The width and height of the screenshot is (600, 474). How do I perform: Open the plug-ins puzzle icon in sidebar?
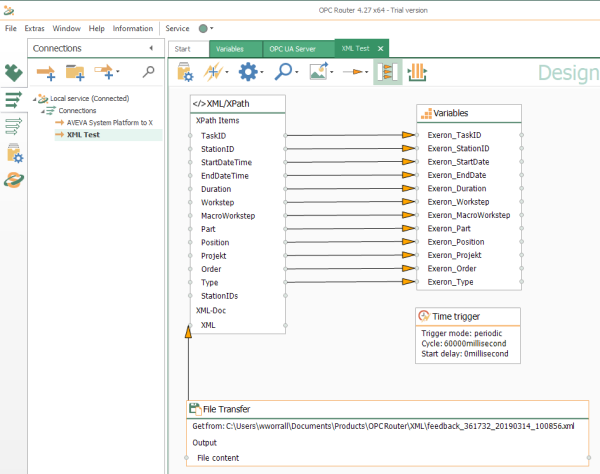(13, 72)
